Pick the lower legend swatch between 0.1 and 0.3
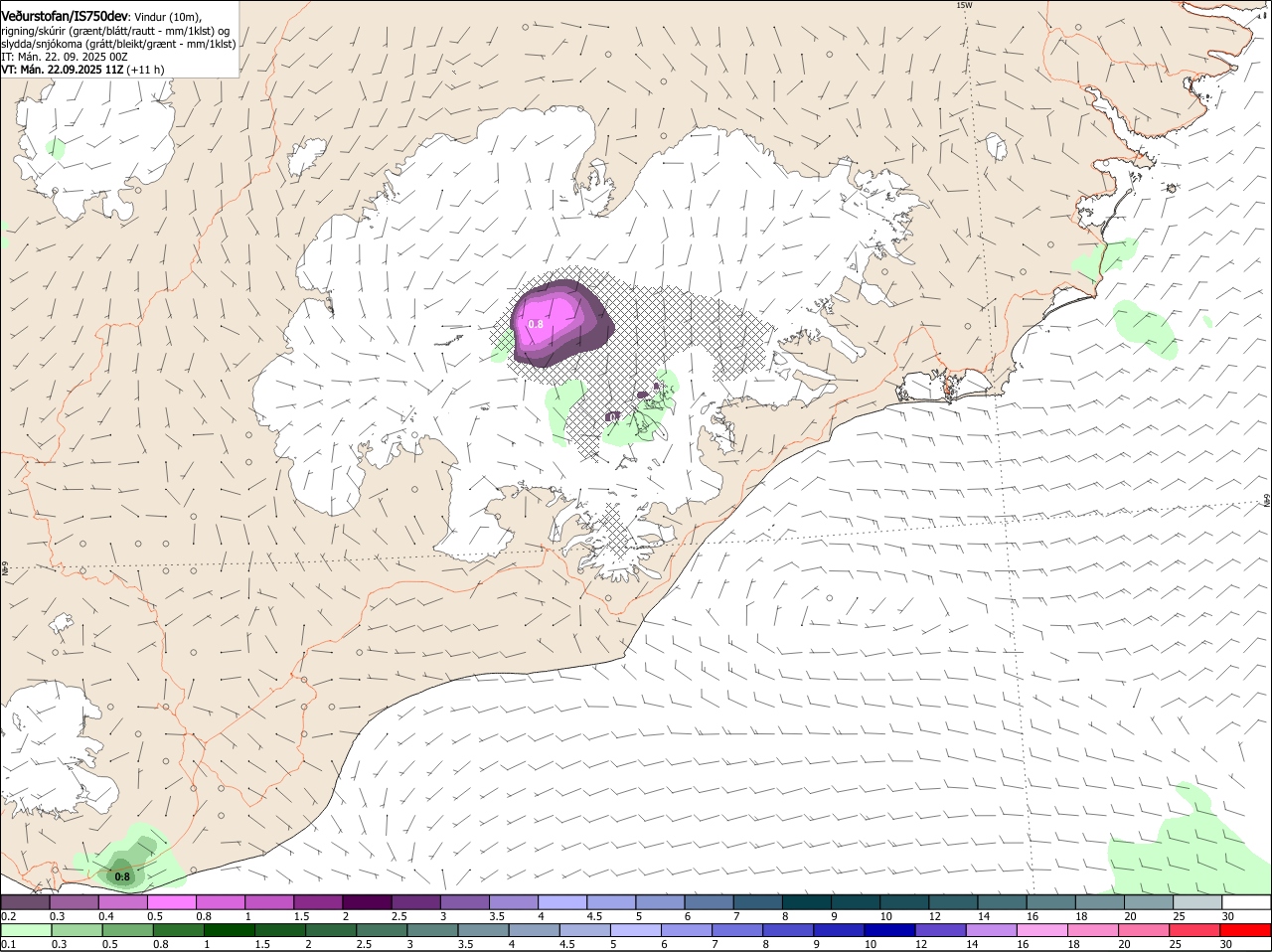Viewport: 1272px width, 952px height. coord(27,930)
